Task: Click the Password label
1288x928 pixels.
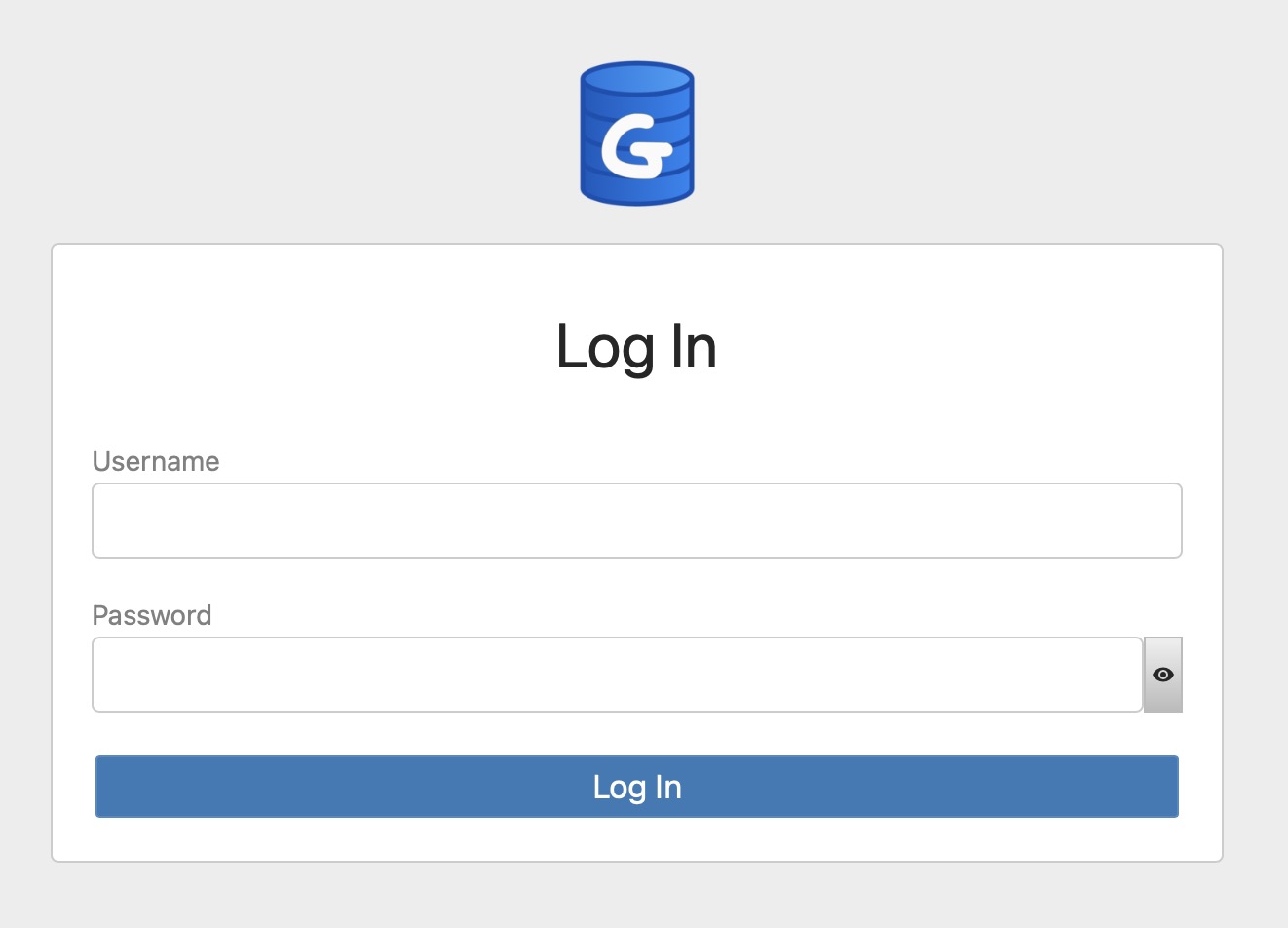Action: [x=152, y=615]
